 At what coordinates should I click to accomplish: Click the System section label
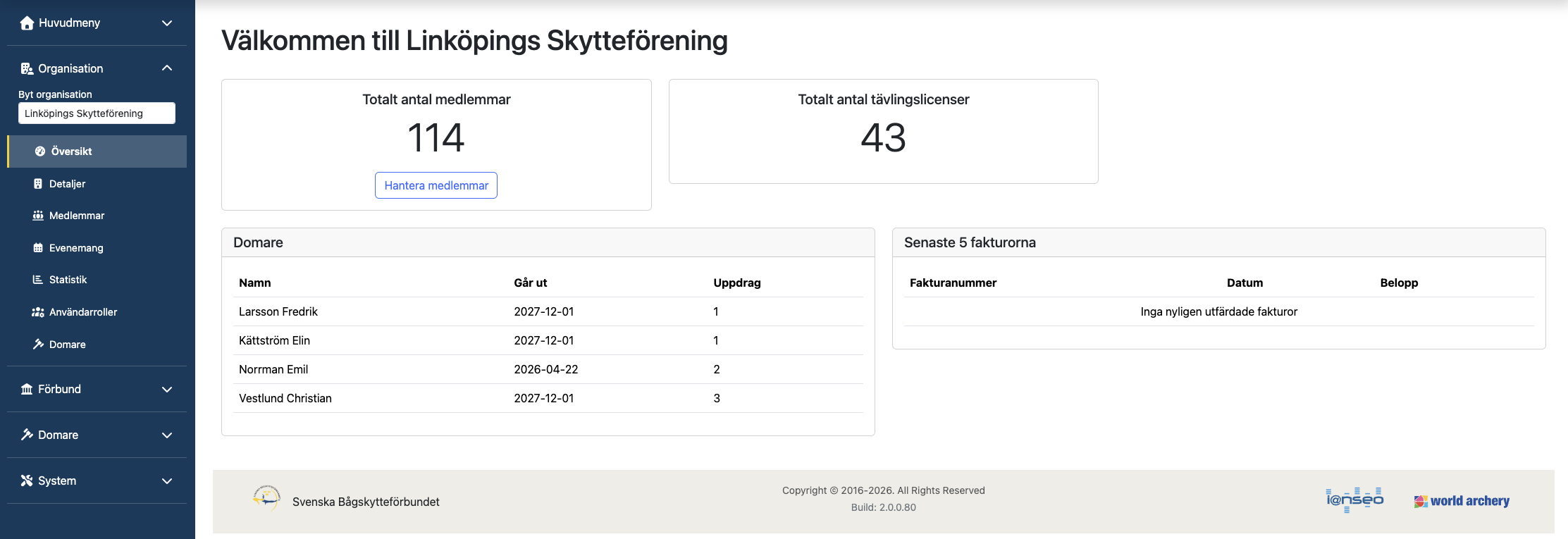pos(57,481)
